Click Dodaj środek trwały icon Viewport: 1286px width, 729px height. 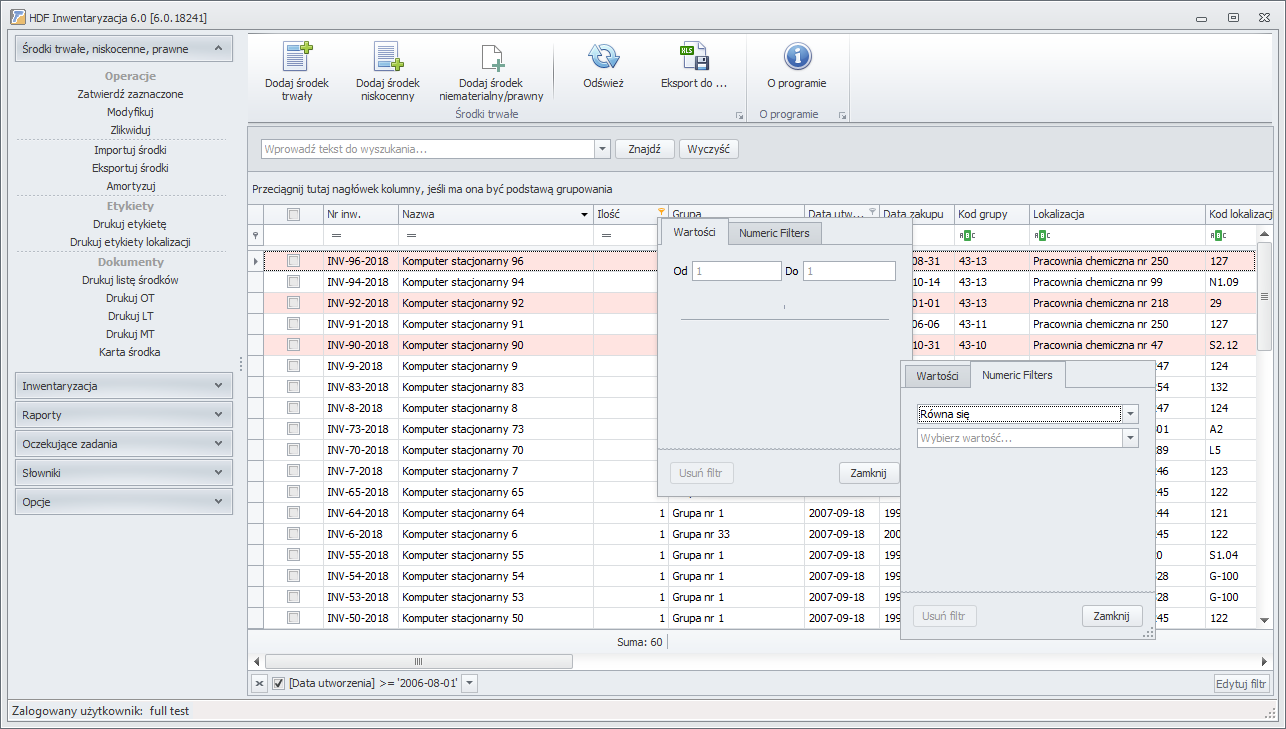tap(298, 57)
